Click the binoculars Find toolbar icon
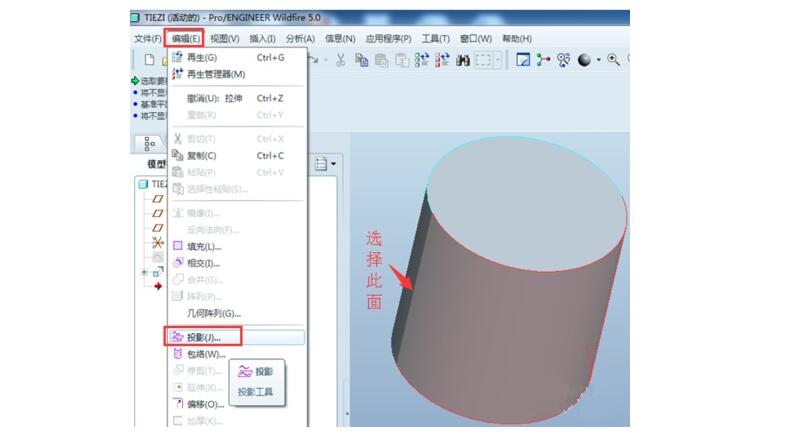 point(463,61)
